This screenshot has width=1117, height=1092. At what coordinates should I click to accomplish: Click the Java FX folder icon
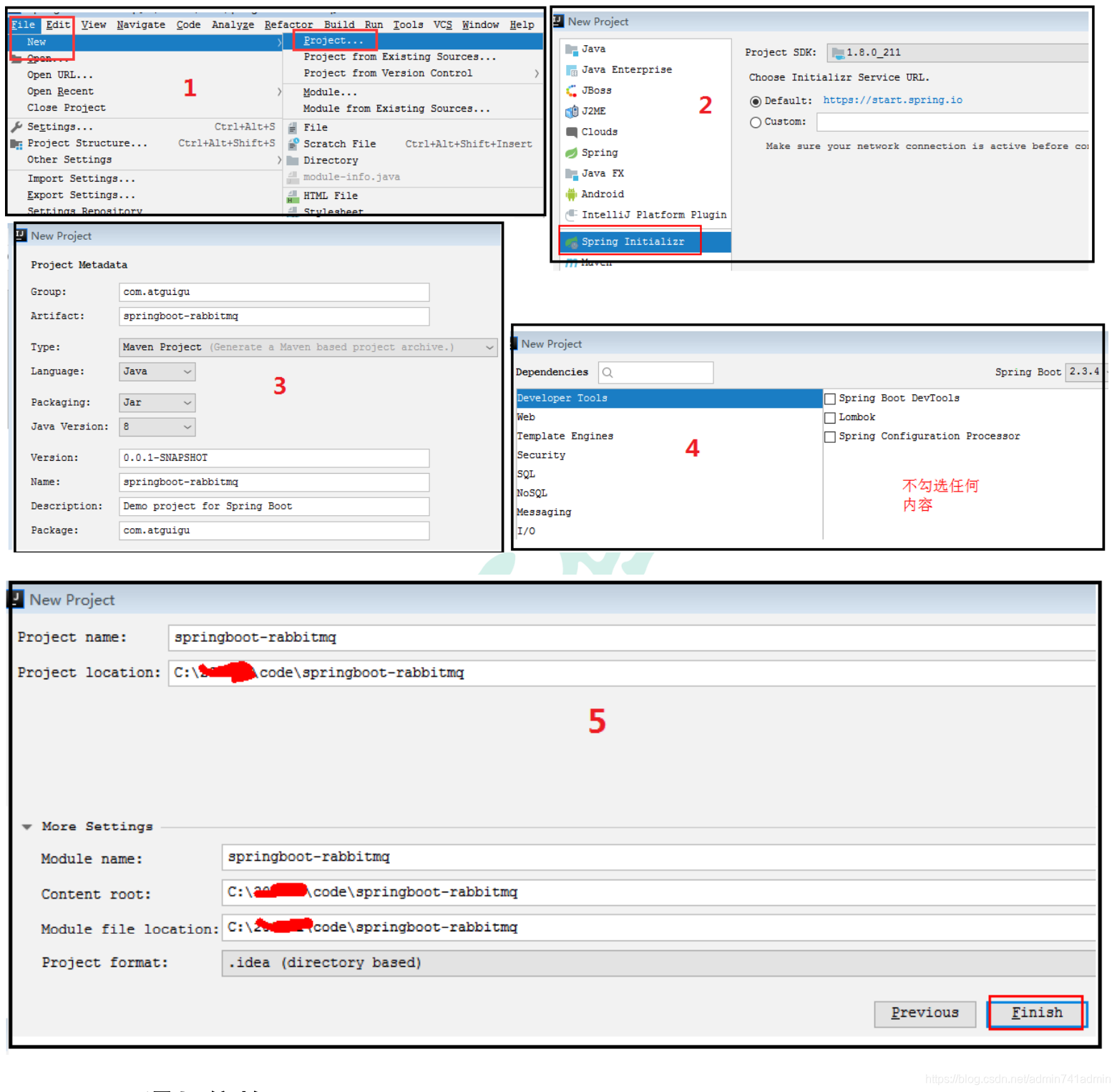coord(571,173)
